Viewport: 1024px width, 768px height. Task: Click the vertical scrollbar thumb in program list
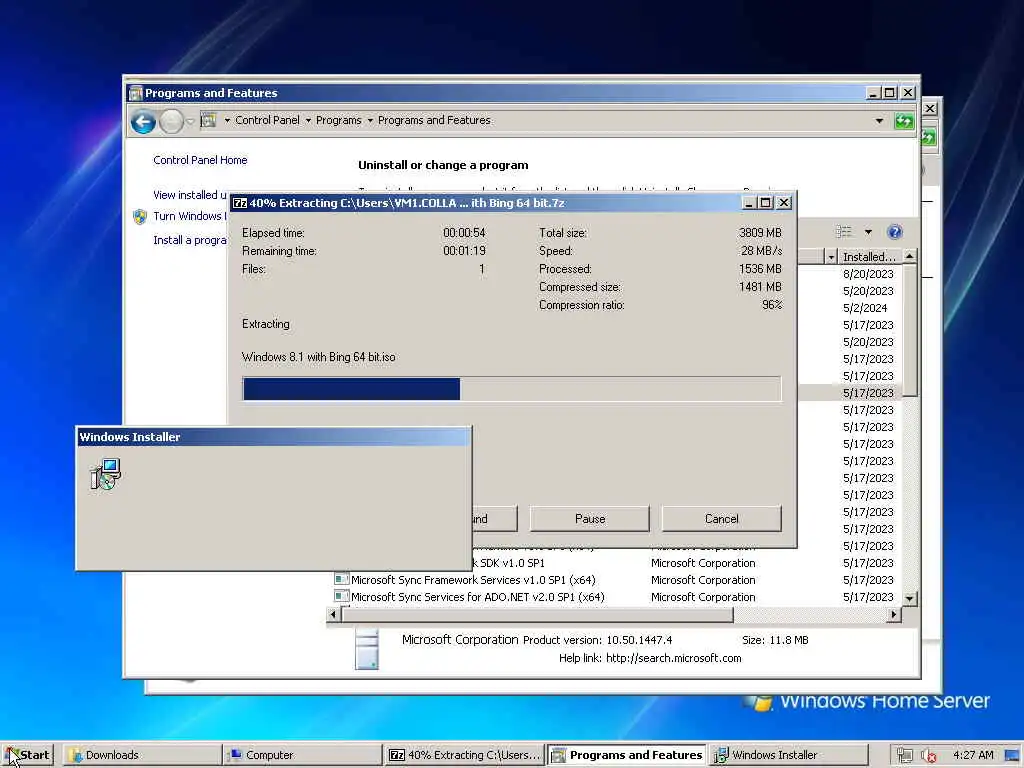[910, 330]
